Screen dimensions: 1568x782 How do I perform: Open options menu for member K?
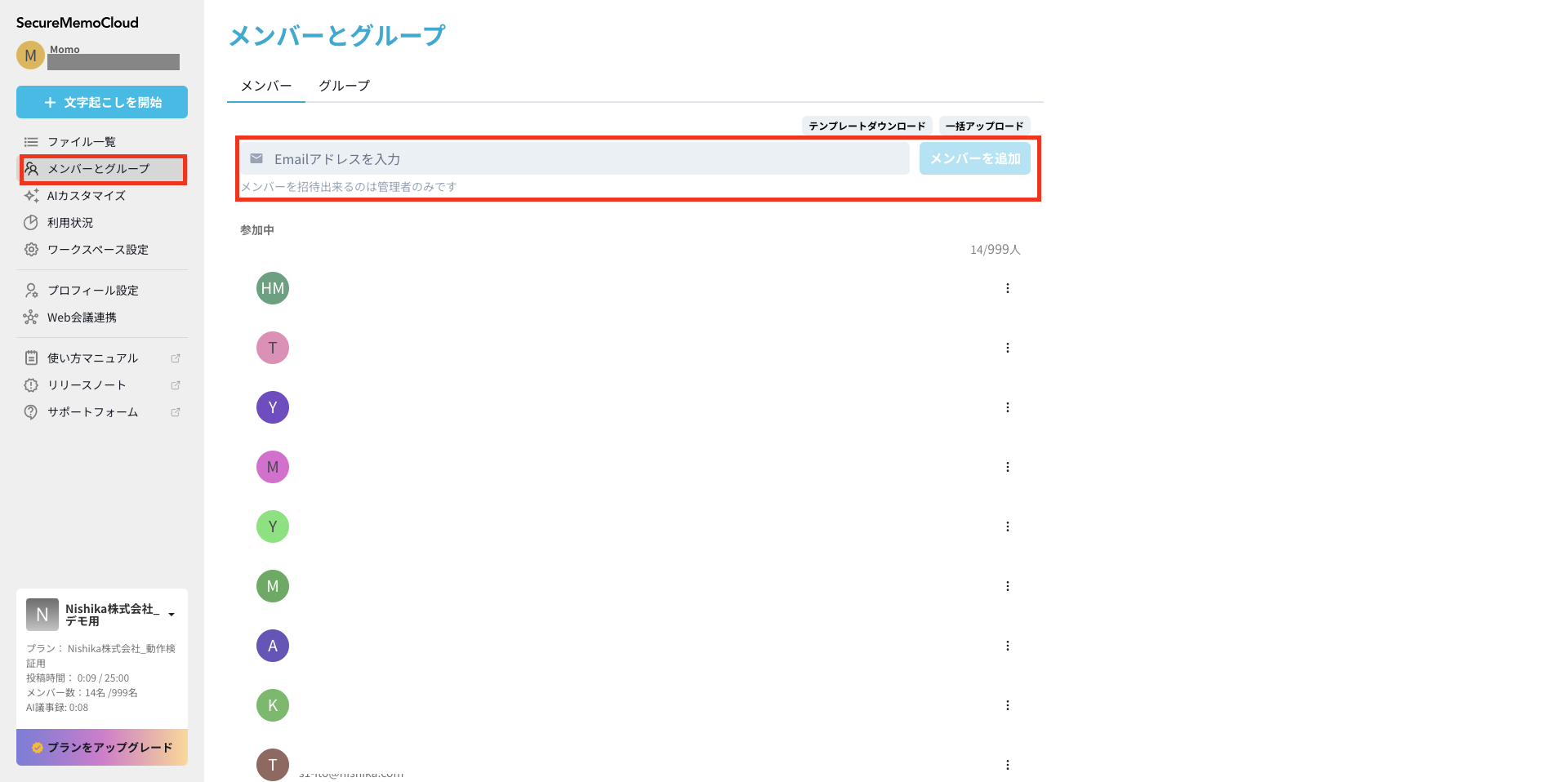tap(1007, 705)
